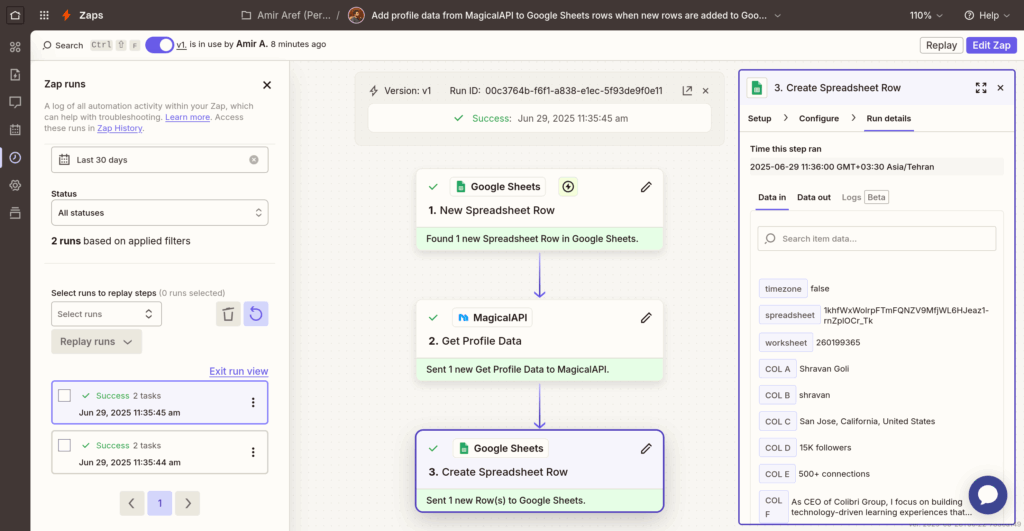Click the COL D value 15K followers

tap(825, 447)
